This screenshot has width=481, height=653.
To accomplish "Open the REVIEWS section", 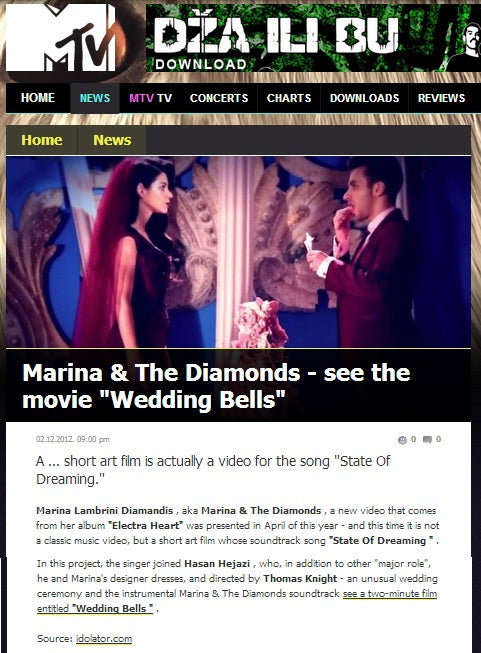I will (x=441, y=98).
